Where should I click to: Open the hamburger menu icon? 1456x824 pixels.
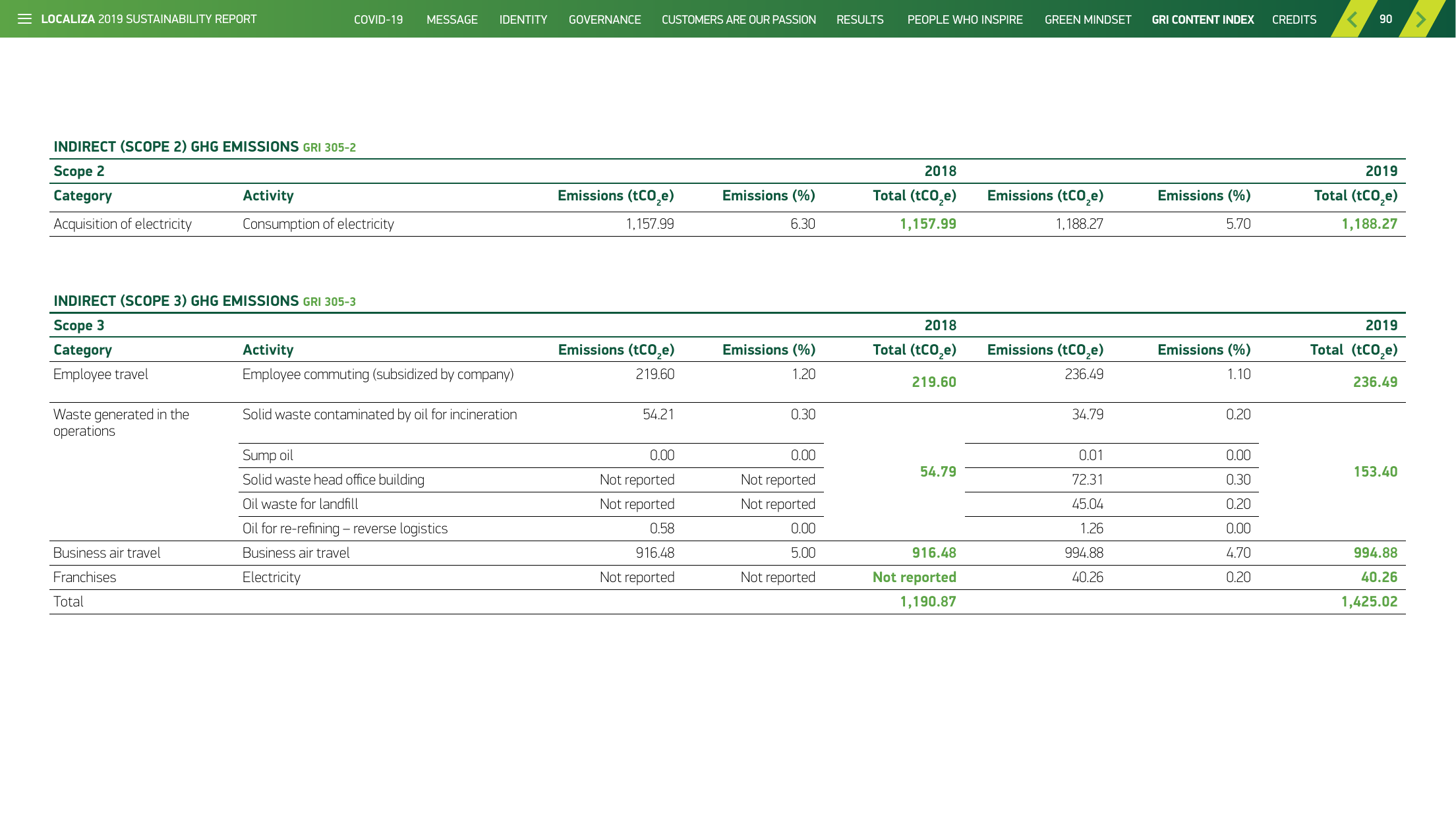(x=24, y=19)
